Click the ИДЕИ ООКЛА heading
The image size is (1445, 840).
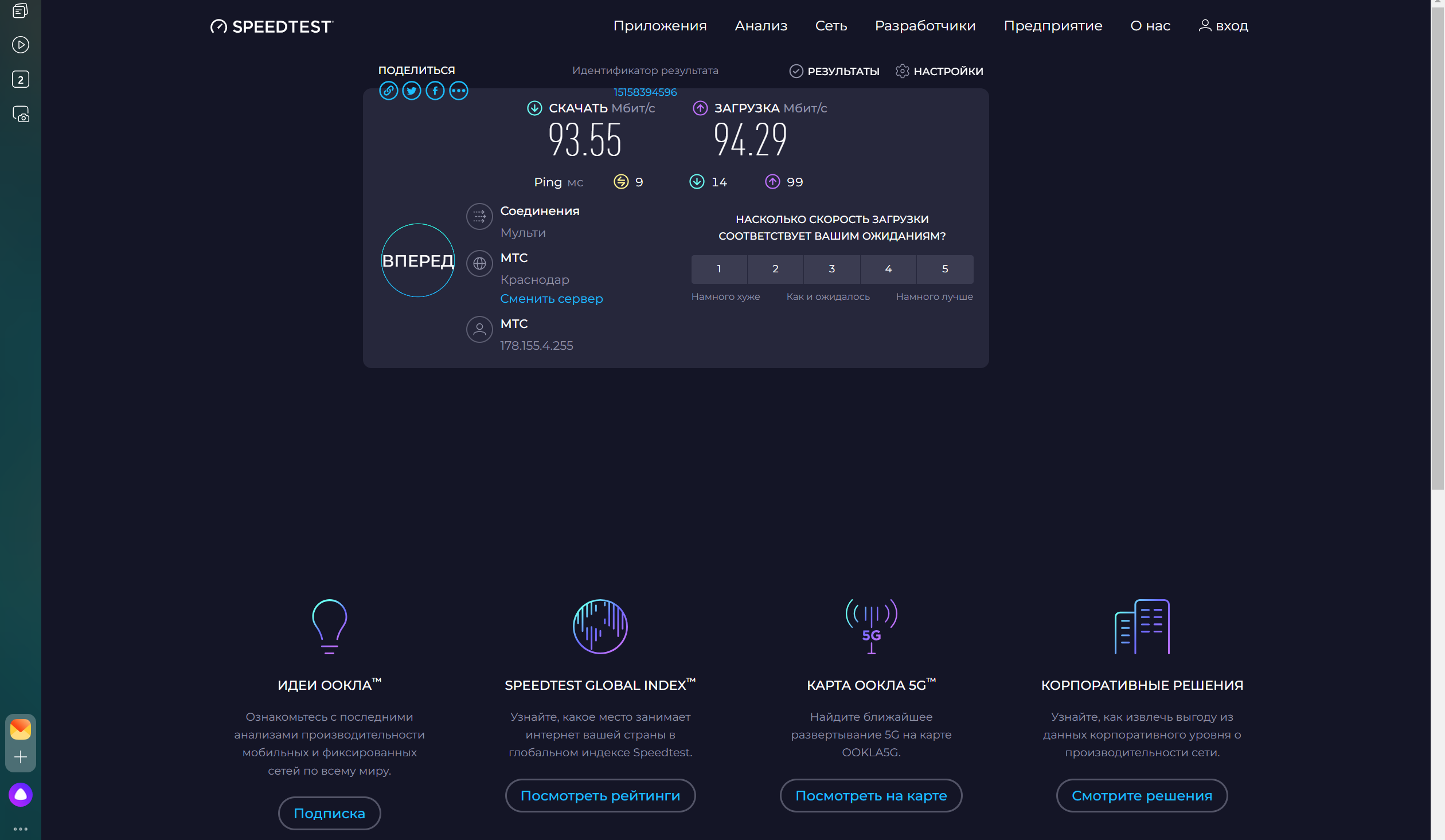[x=329, y=685]
